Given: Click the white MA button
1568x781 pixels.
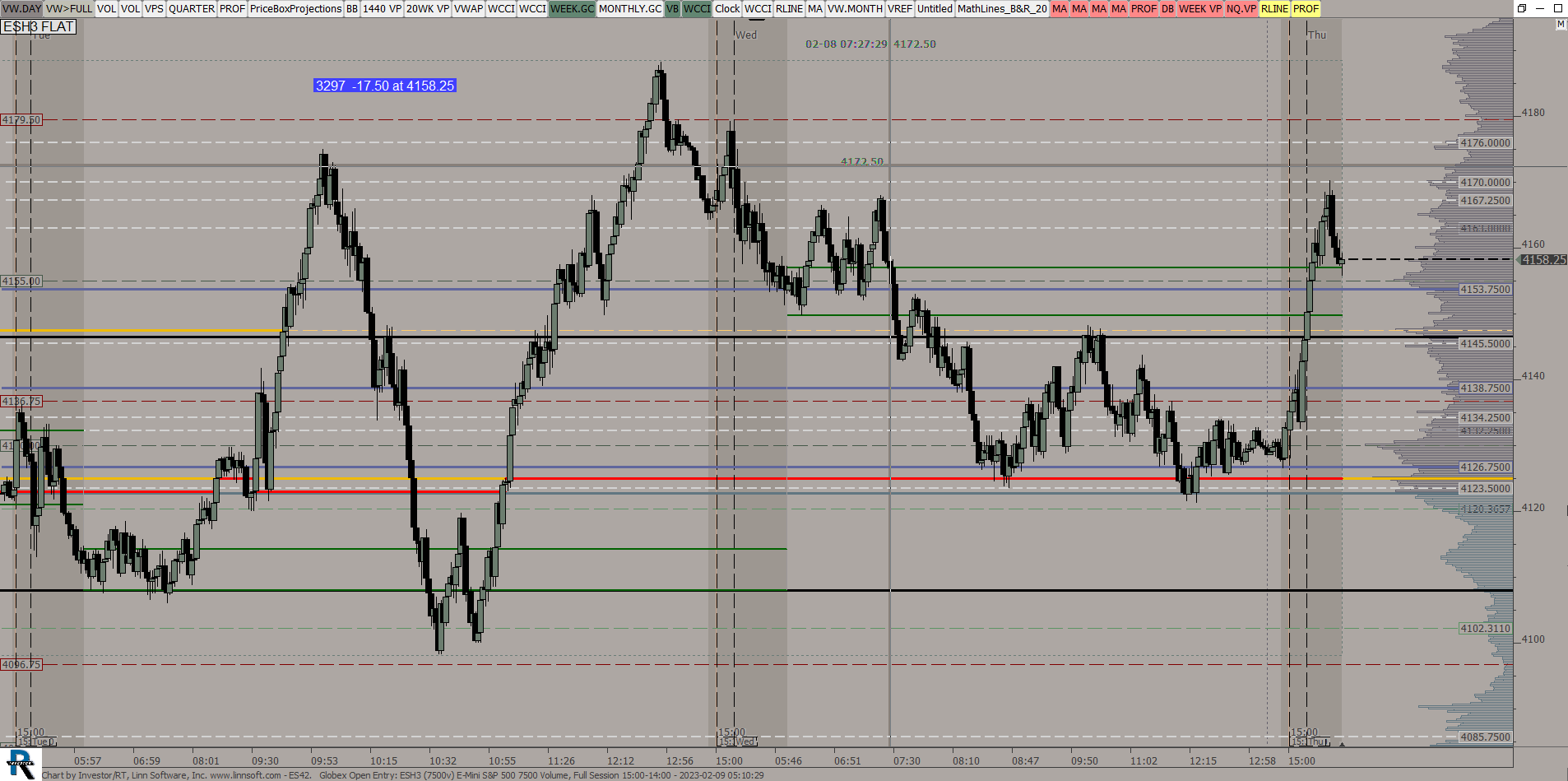Looking at the screenshot, I should pos(815,8).
